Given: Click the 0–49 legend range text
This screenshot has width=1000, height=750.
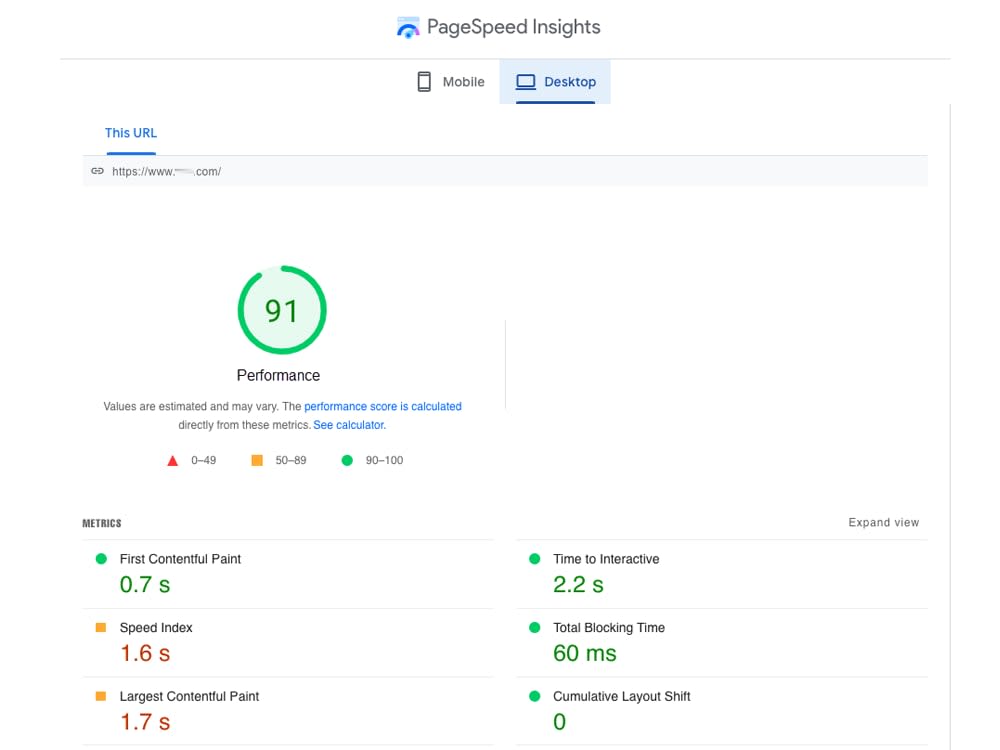Looking at the screenshot, I should coord(203,460).
